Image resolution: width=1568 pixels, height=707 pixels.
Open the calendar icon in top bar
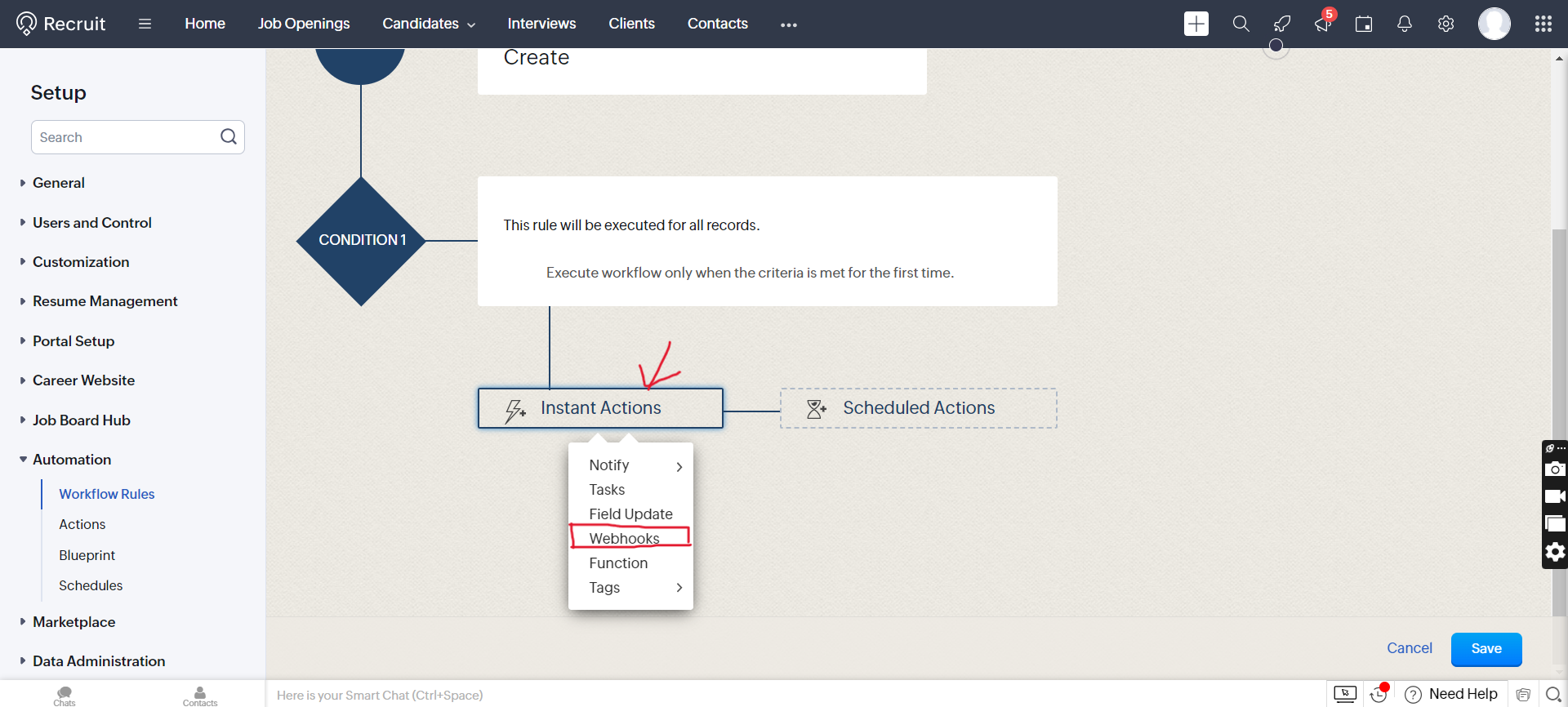1364,24
